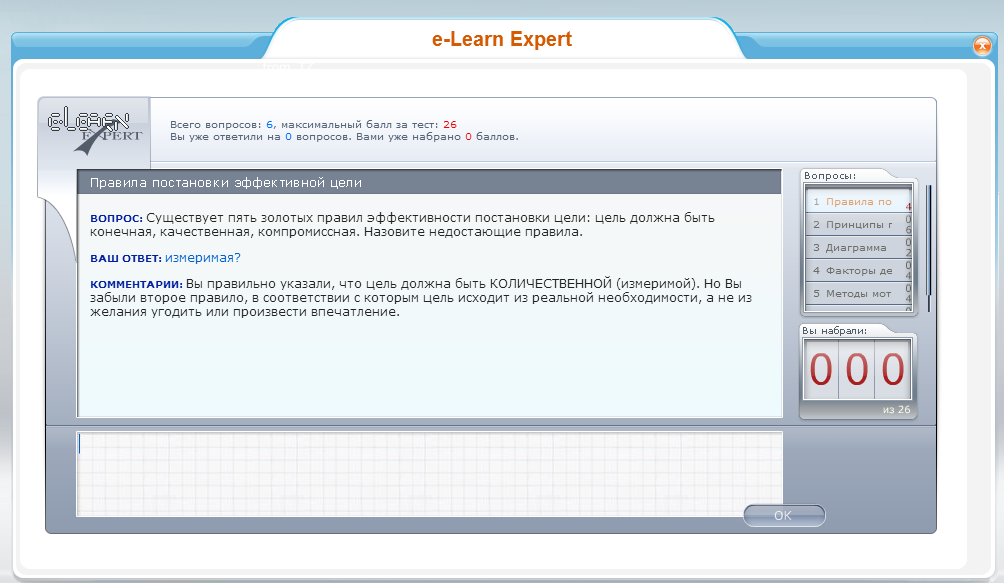Screen dimensions: 1004x583
Task: Click the 'Всего вопросов: 6' summary line
Action: 313,125
